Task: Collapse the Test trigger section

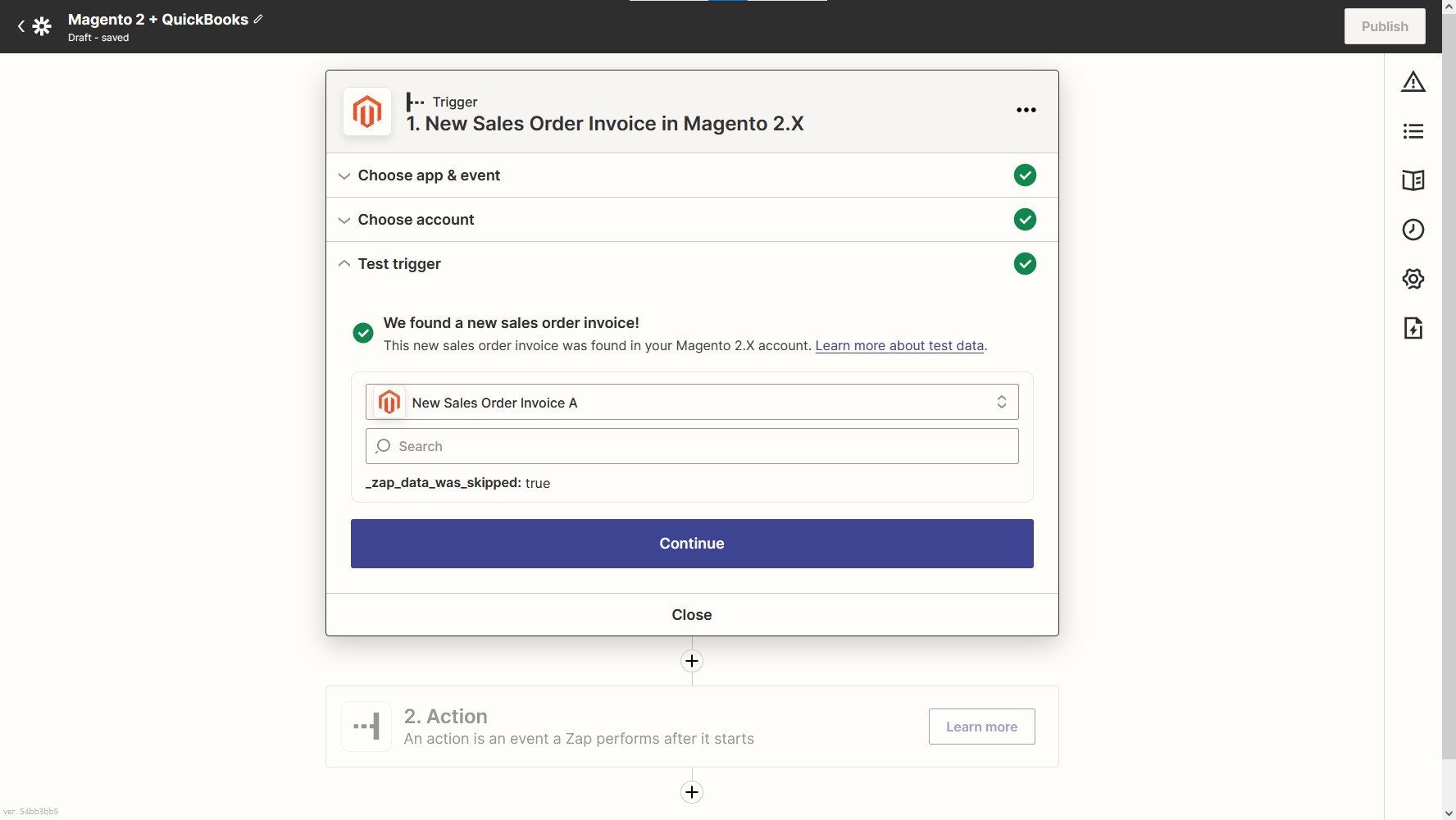Action: [x=692, y=264]
